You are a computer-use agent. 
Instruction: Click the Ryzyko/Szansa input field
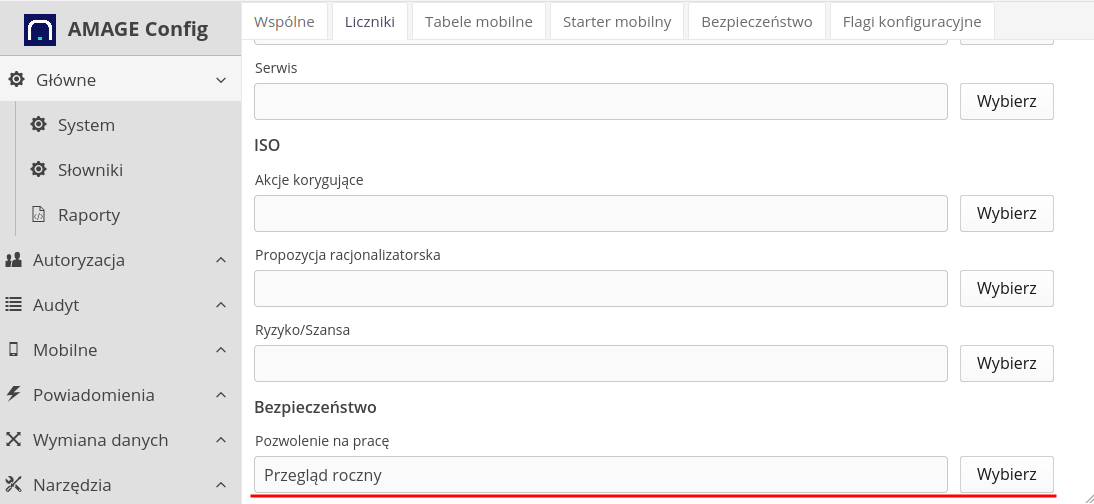[600, 363]
